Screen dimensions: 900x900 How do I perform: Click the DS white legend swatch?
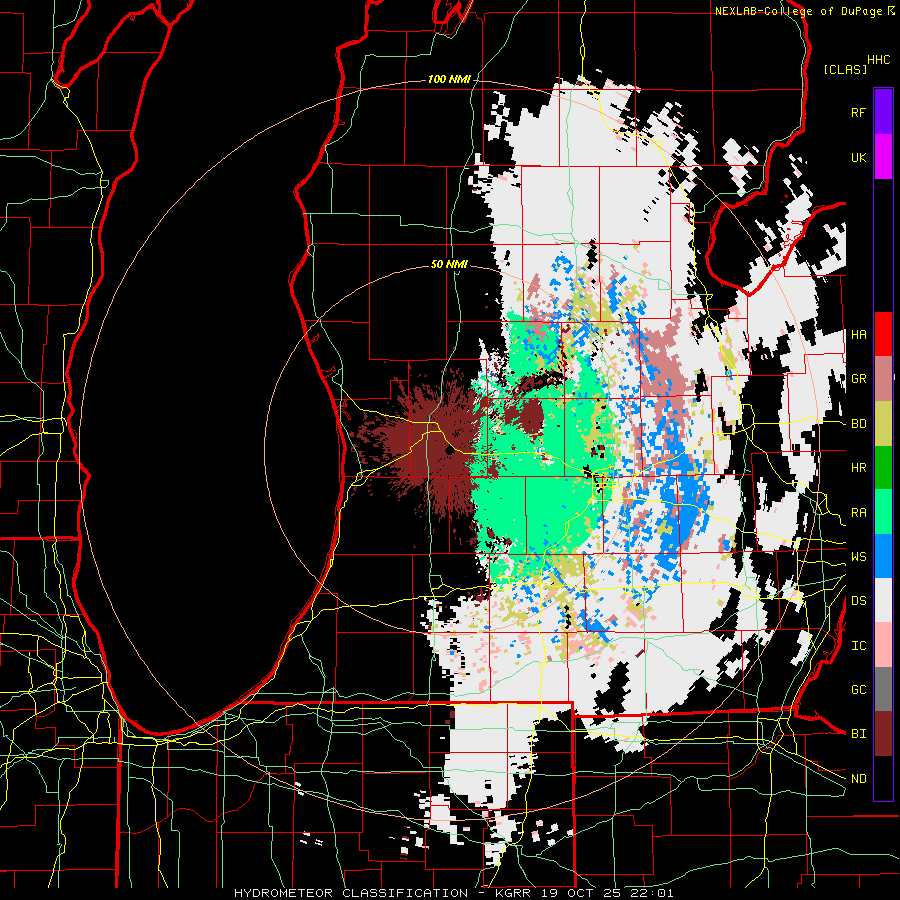[883, 600]
